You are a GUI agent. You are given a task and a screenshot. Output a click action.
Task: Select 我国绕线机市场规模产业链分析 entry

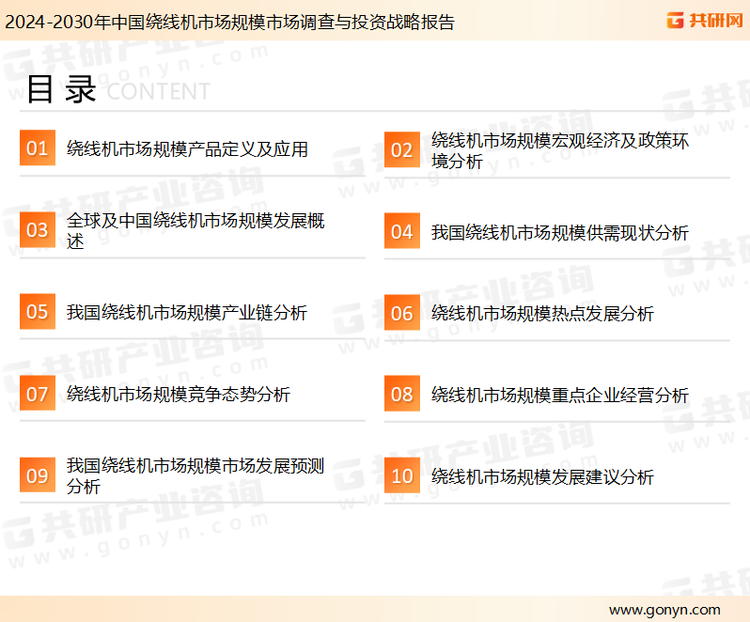187,313
